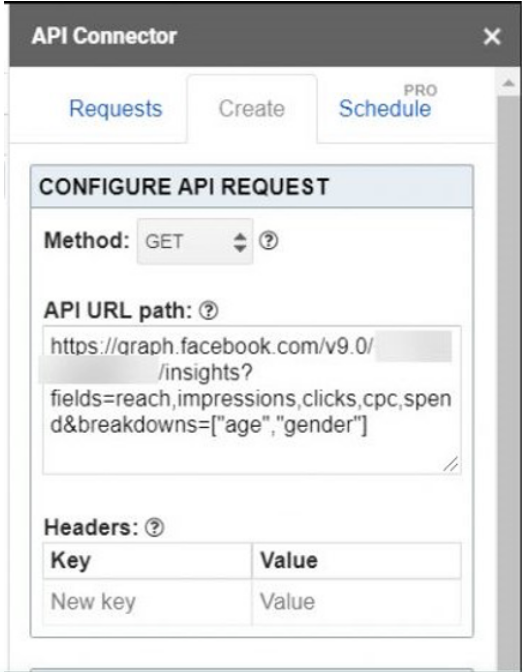This screenshot has height=672, width=523.
Task: Click the Value column header in Headers table
Action: 357,561
